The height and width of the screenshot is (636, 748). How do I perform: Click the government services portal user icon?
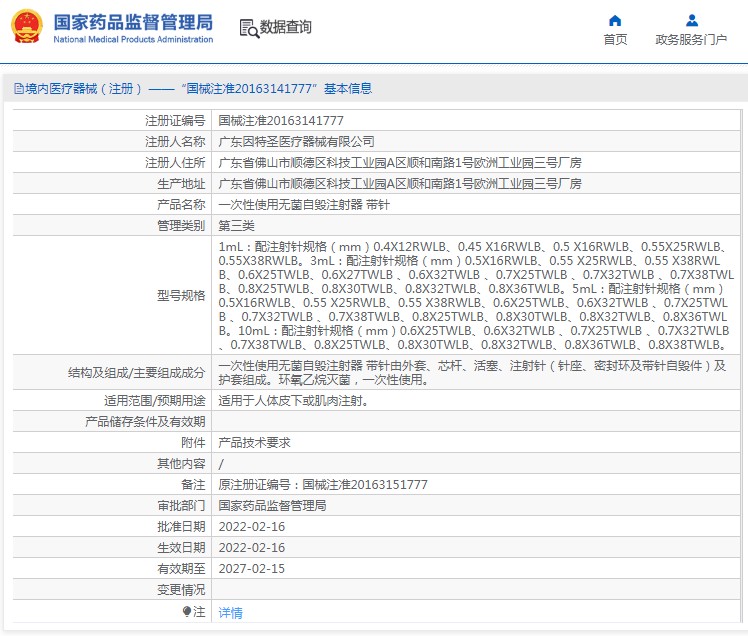click(x=692, y=21)
